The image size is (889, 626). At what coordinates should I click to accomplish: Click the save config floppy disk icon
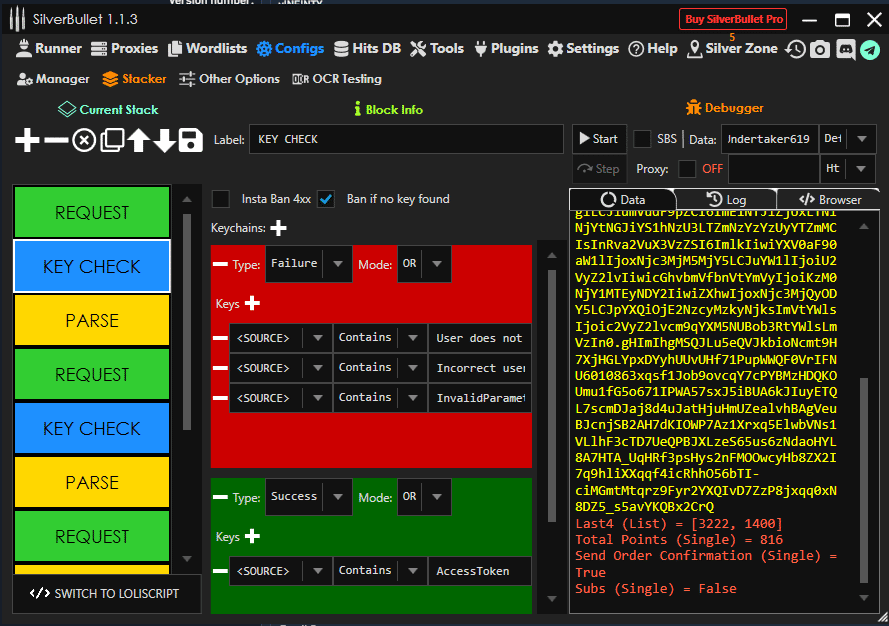191,141
